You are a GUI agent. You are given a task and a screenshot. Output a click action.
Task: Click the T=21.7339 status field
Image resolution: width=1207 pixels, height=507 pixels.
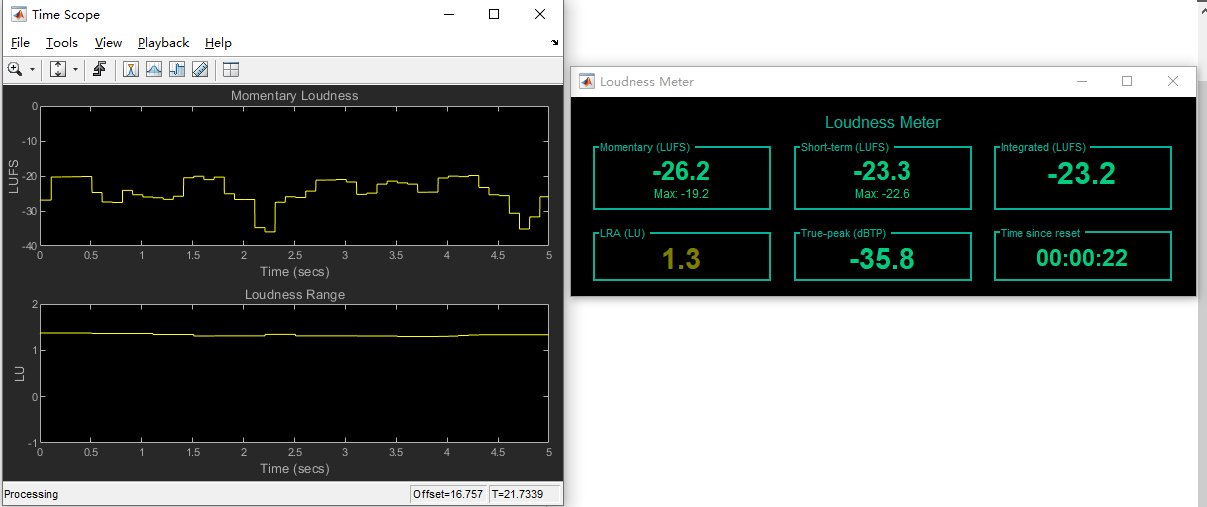(x=524, y=494)
